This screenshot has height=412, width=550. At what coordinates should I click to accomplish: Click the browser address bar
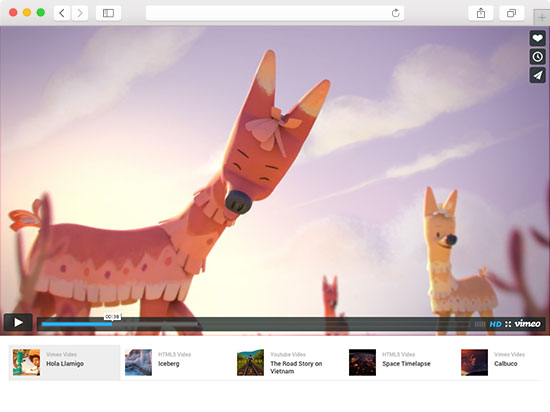[275, 13]
